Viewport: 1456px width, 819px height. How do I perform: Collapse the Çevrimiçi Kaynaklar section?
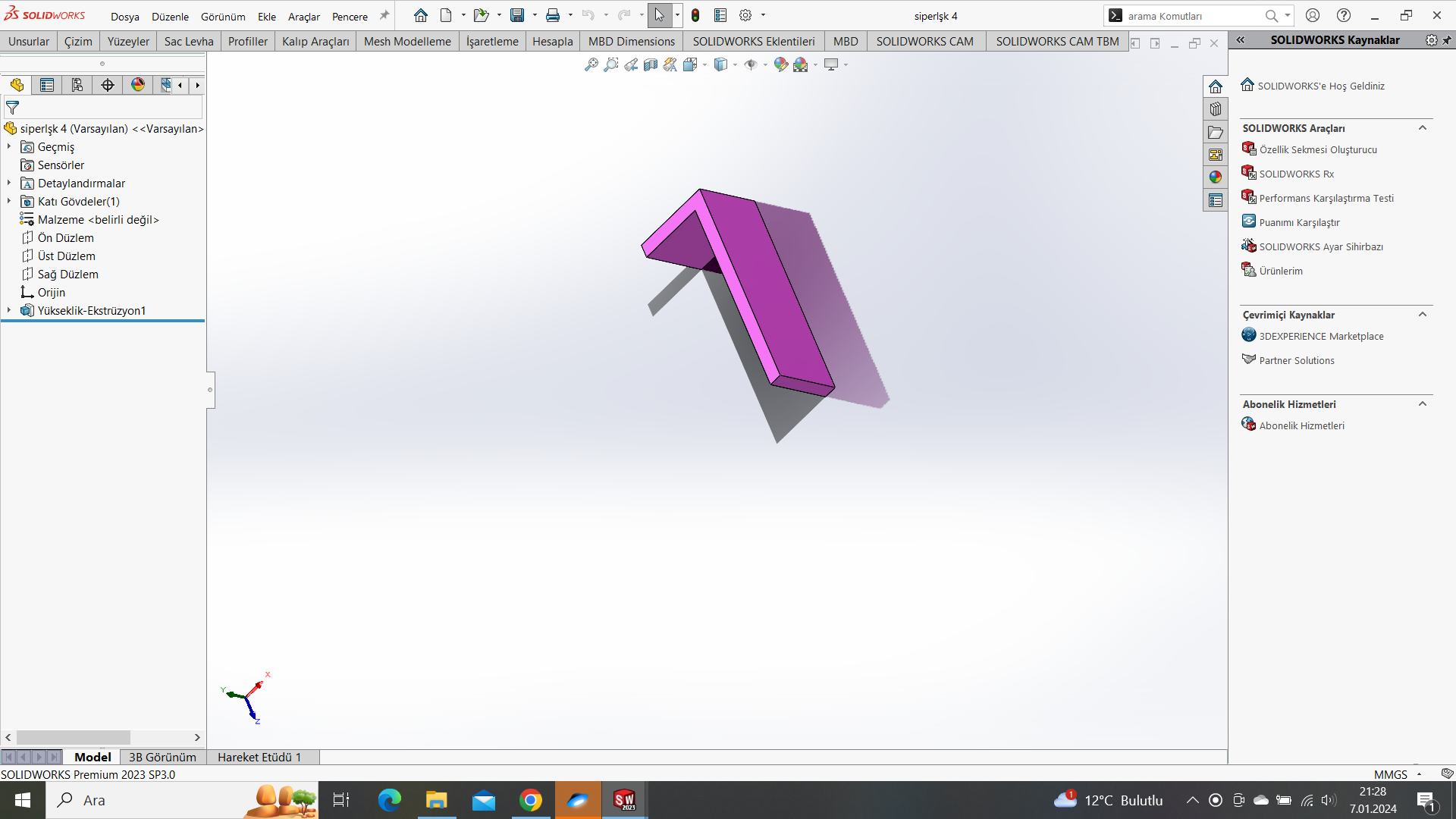point(1422,315)
